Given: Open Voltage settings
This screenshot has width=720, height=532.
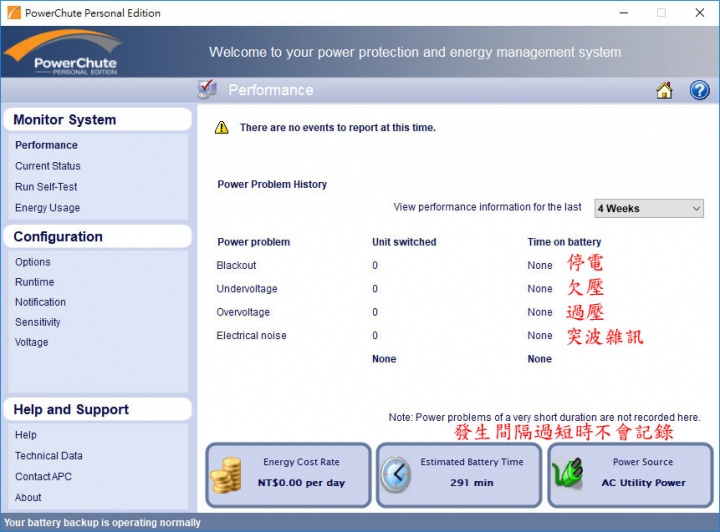Looking at the screenshot, I should coord(31,342).
